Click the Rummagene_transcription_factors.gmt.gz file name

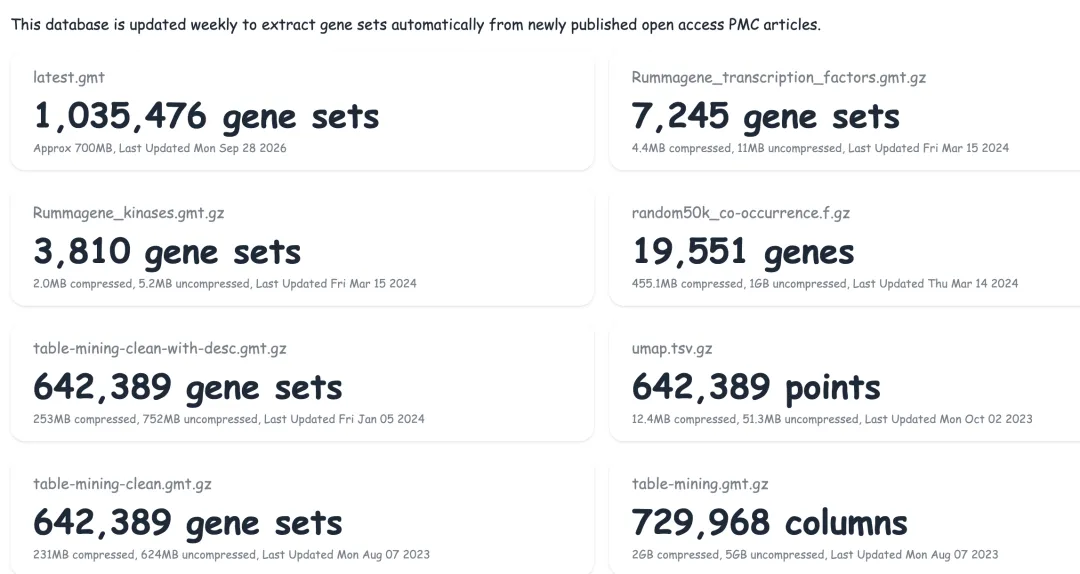coord(778,78)
